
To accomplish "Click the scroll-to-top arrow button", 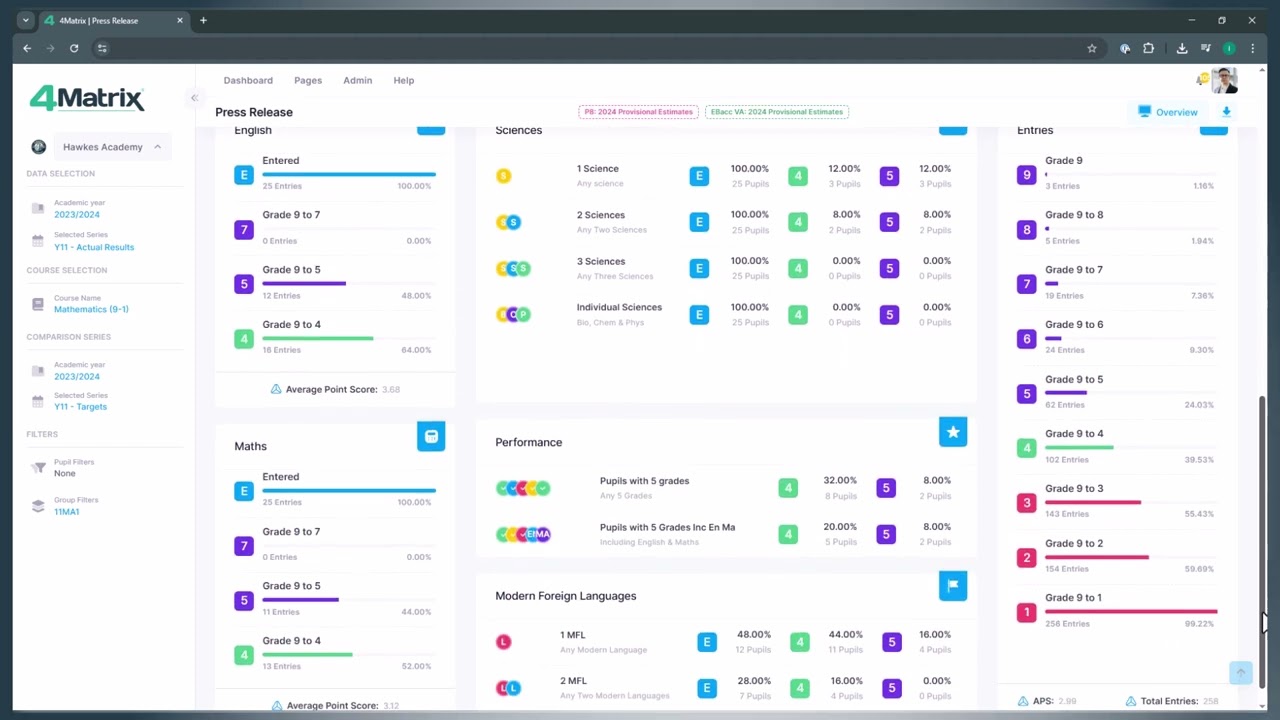I will coord(1240,673).
